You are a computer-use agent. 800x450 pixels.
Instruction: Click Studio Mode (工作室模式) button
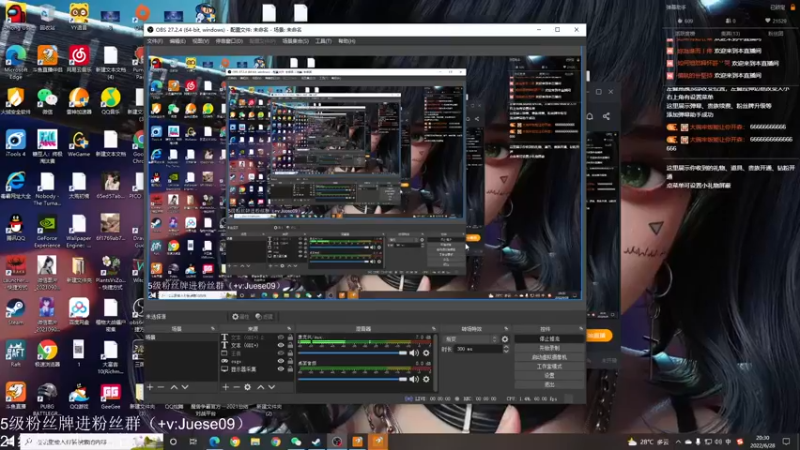pyautogui.click(x=549, y=366)
